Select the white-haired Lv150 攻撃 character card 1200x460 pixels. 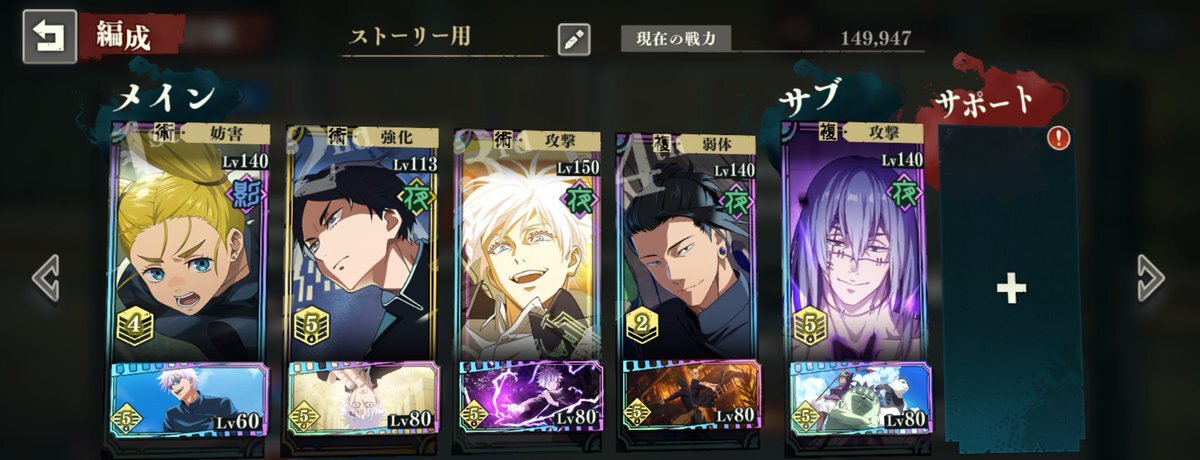coord(528,242)
